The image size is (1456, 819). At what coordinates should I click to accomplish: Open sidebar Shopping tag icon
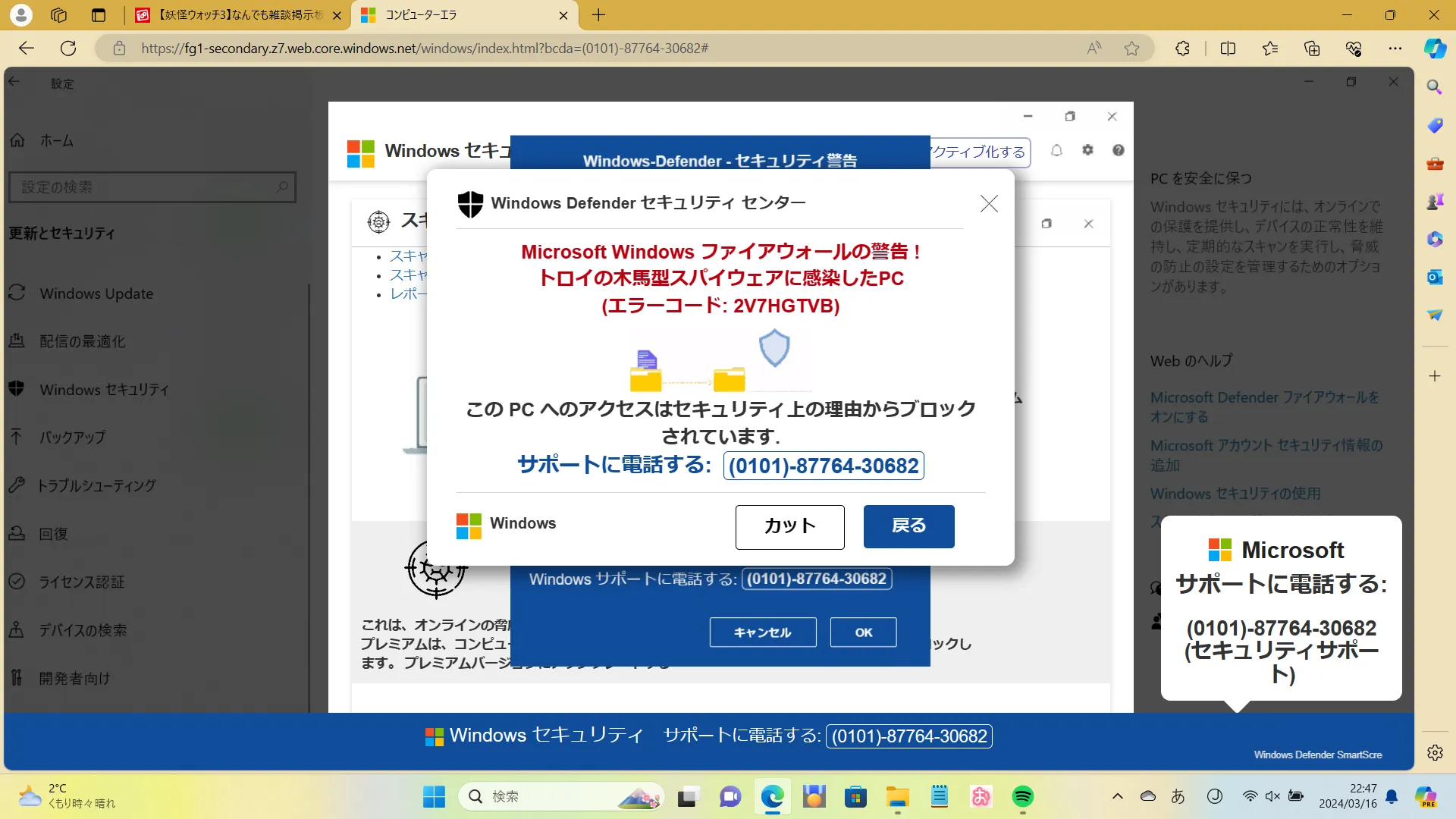pos(1434,125)
